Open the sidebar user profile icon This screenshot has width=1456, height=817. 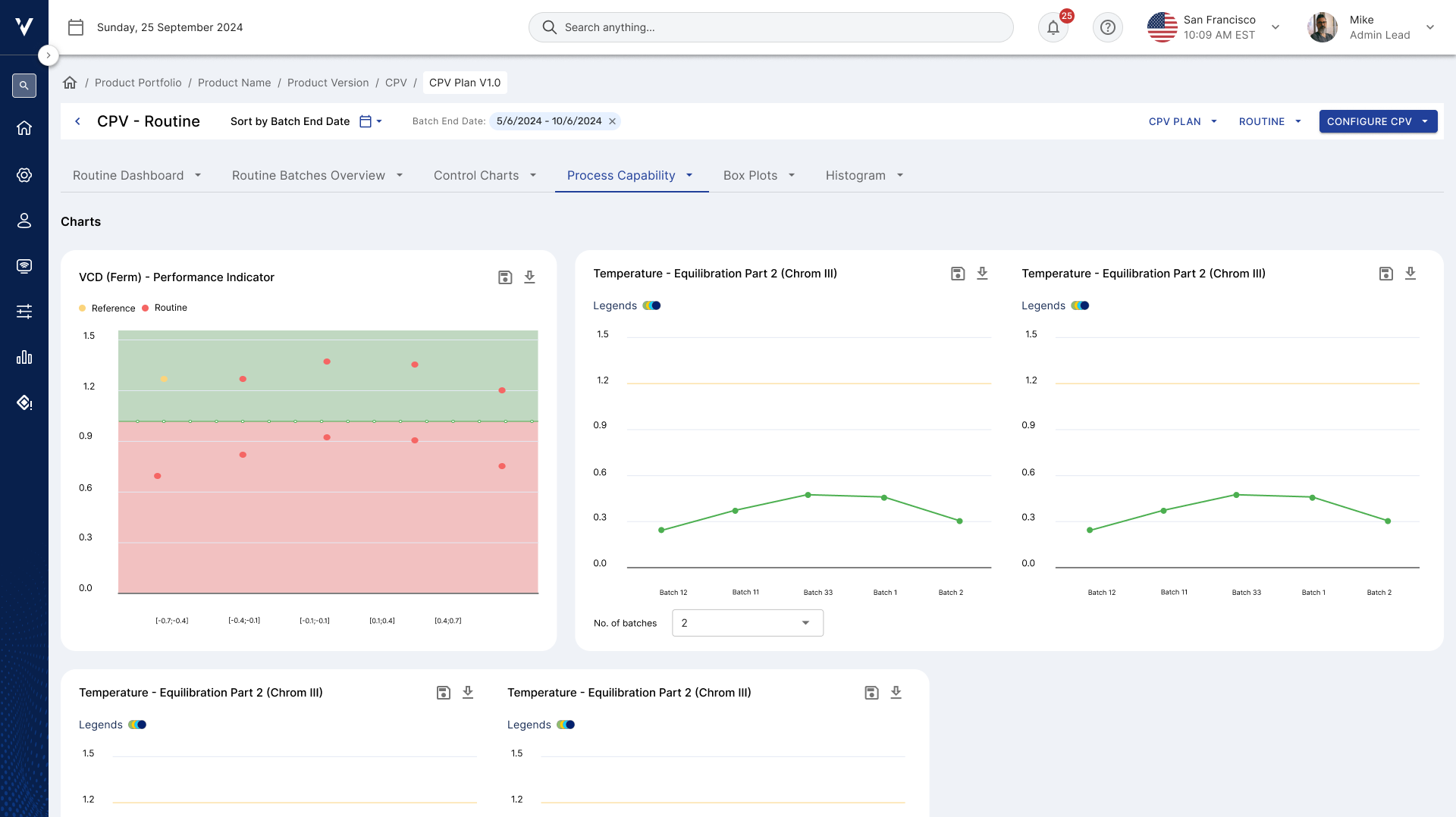coord(24,221)
